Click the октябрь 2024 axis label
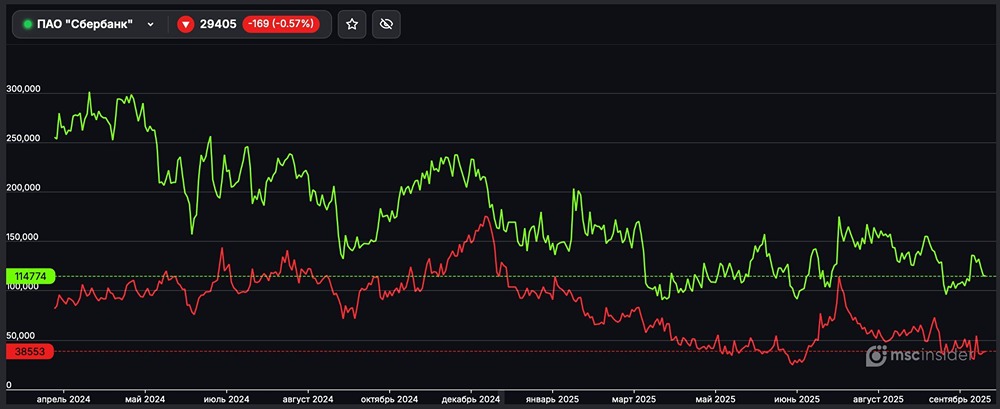The height and width of the screenshot is (409, 1000). [390, 399]
